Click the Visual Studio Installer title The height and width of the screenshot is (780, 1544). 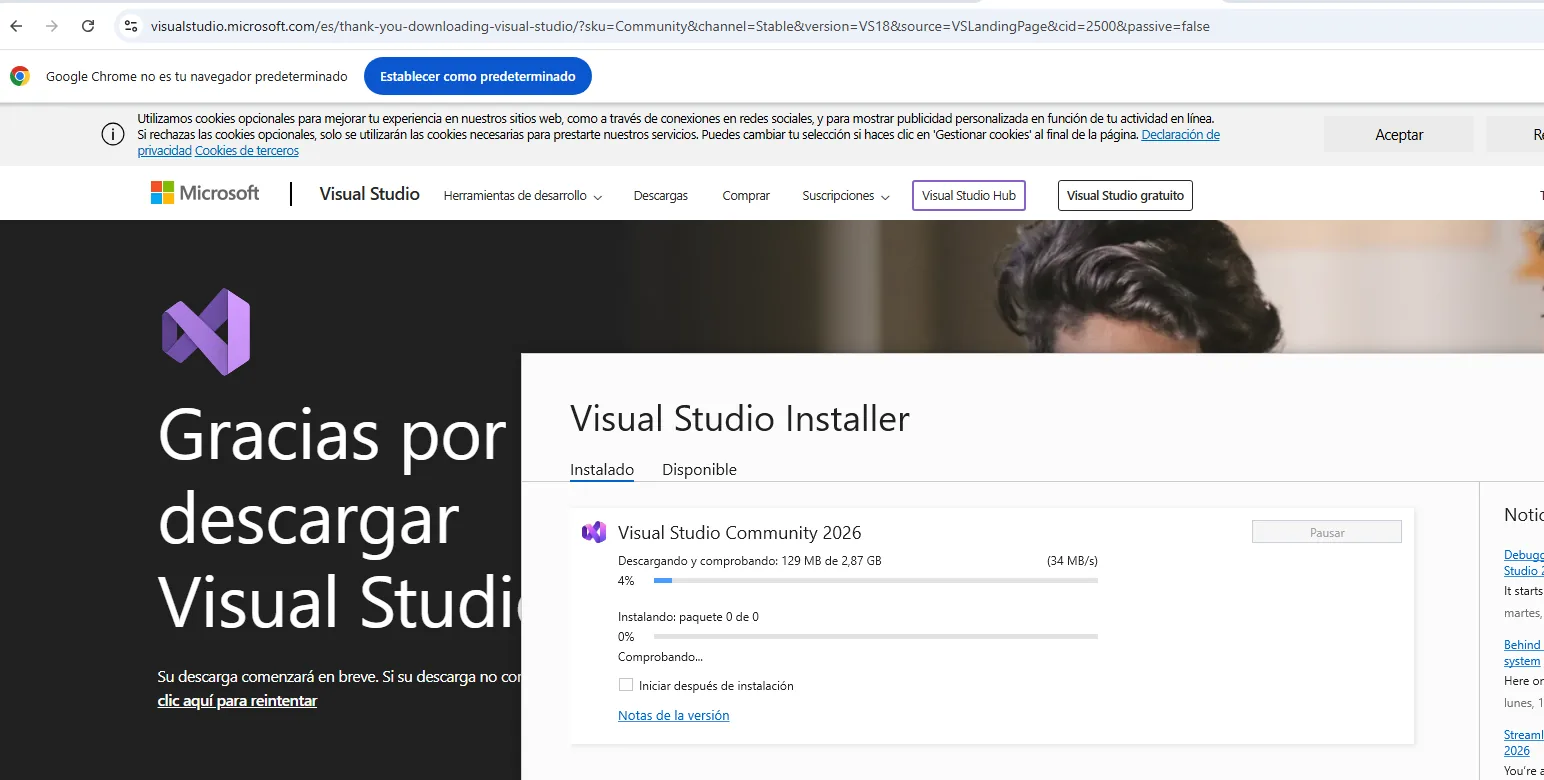[x=740, y=418]
